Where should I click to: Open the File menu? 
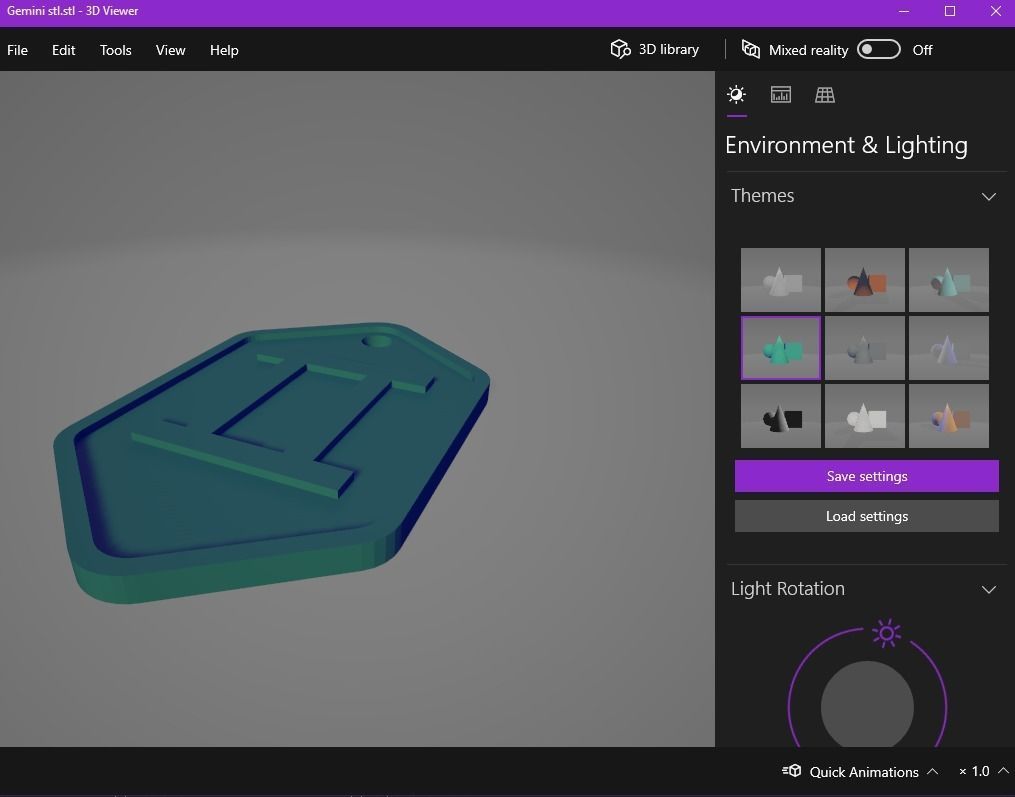click(x=17, y=50)
